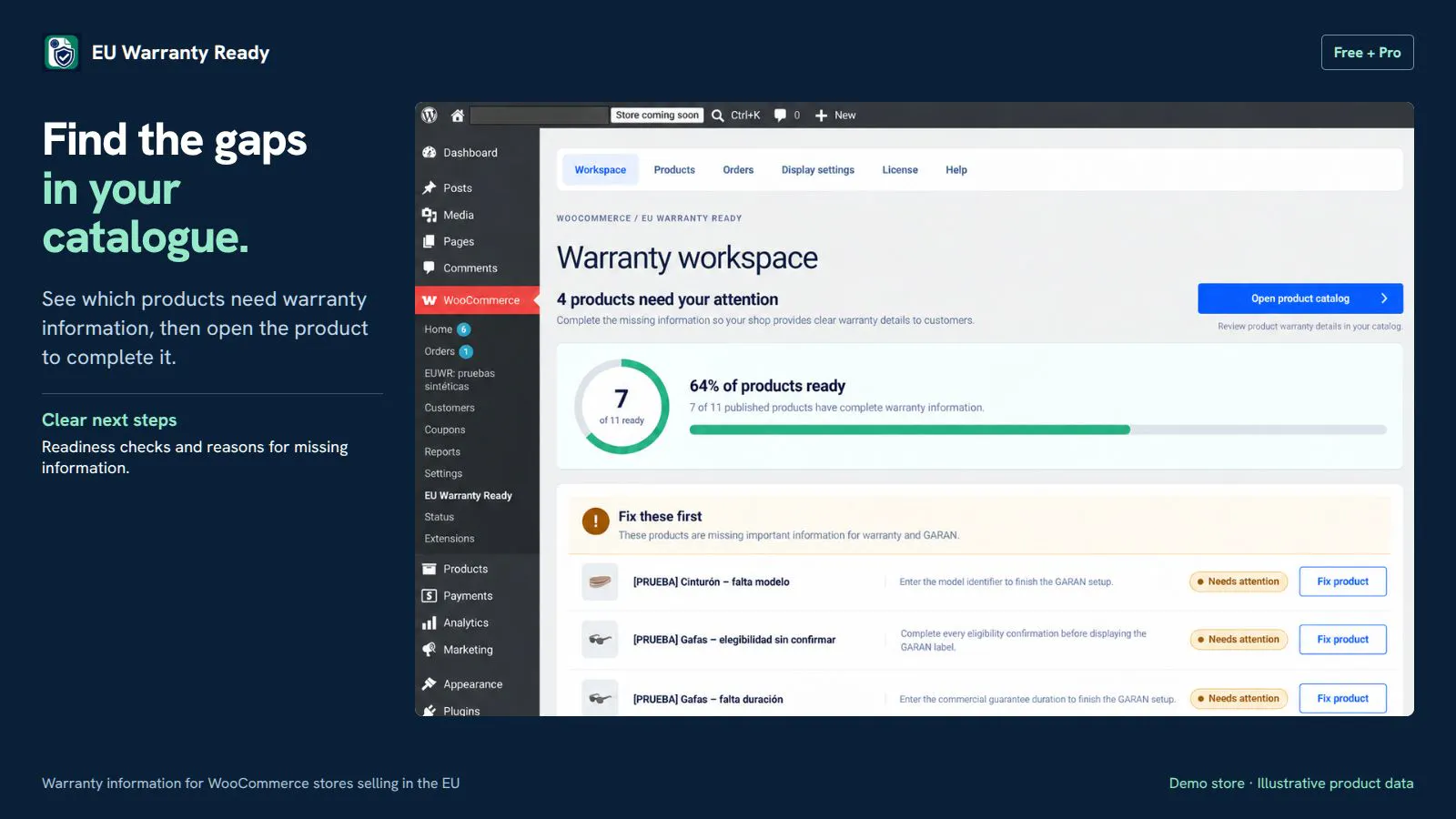
Task: Click the WordPress logo icon
Action: pyautogui.click(x=430, y=115)
